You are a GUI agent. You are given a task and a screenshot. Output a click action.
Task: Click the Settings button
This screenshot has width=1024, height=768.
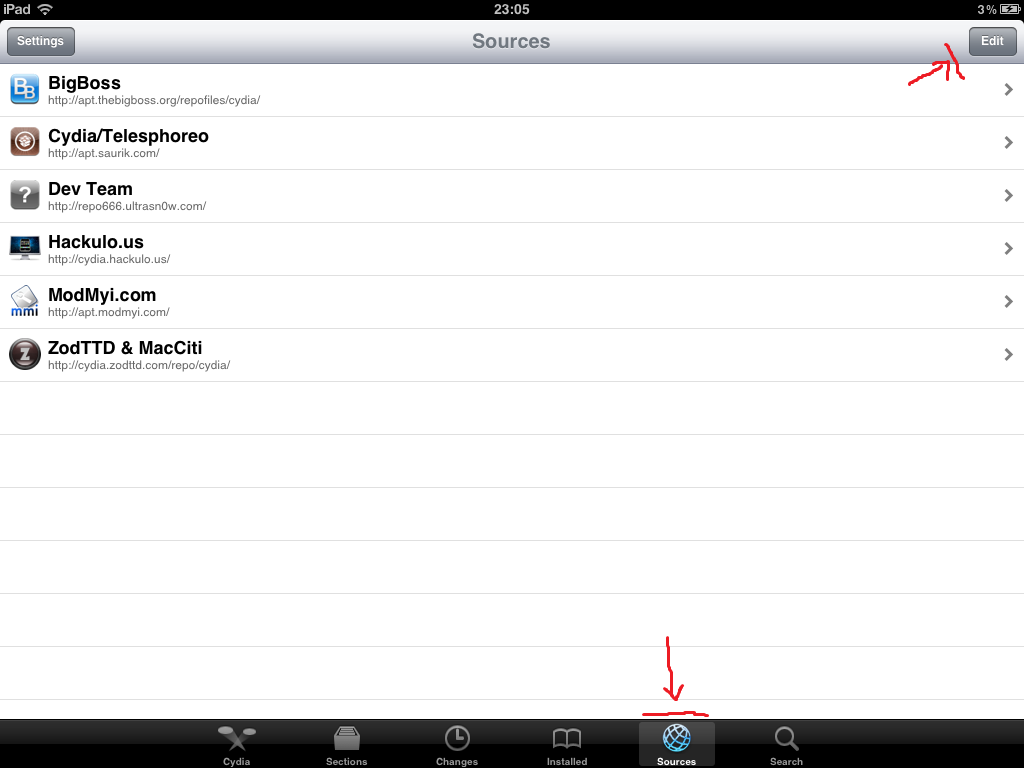pyautogui.click(x=40, y=41)
